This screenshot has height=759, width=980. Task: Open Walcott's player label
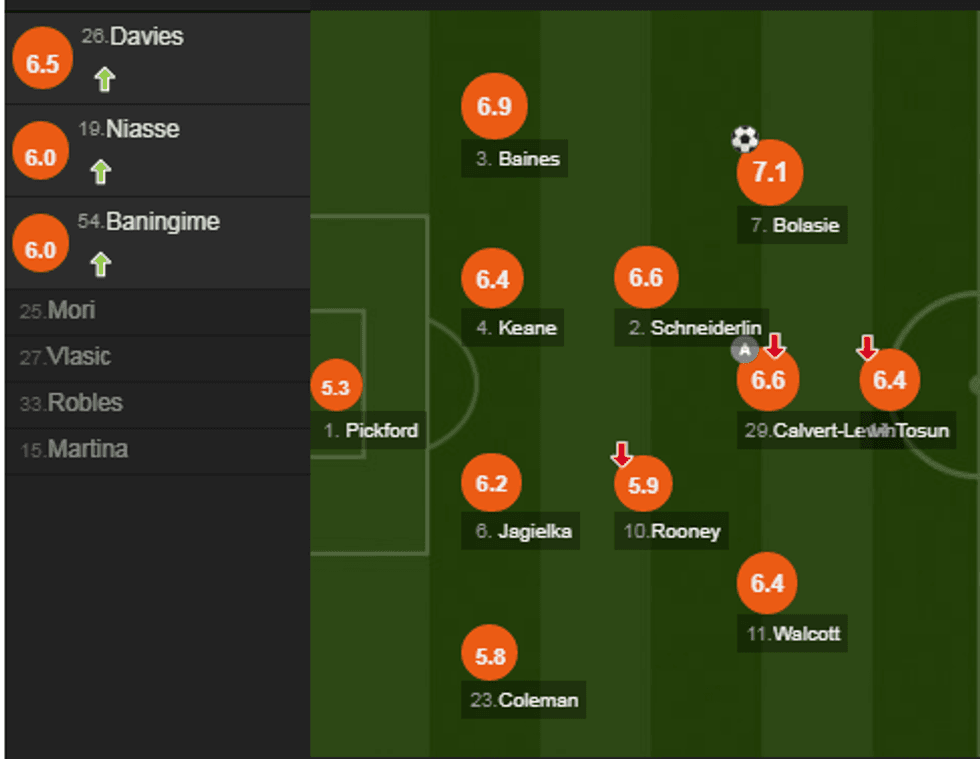pyautogui.click(x=793, y=633)
